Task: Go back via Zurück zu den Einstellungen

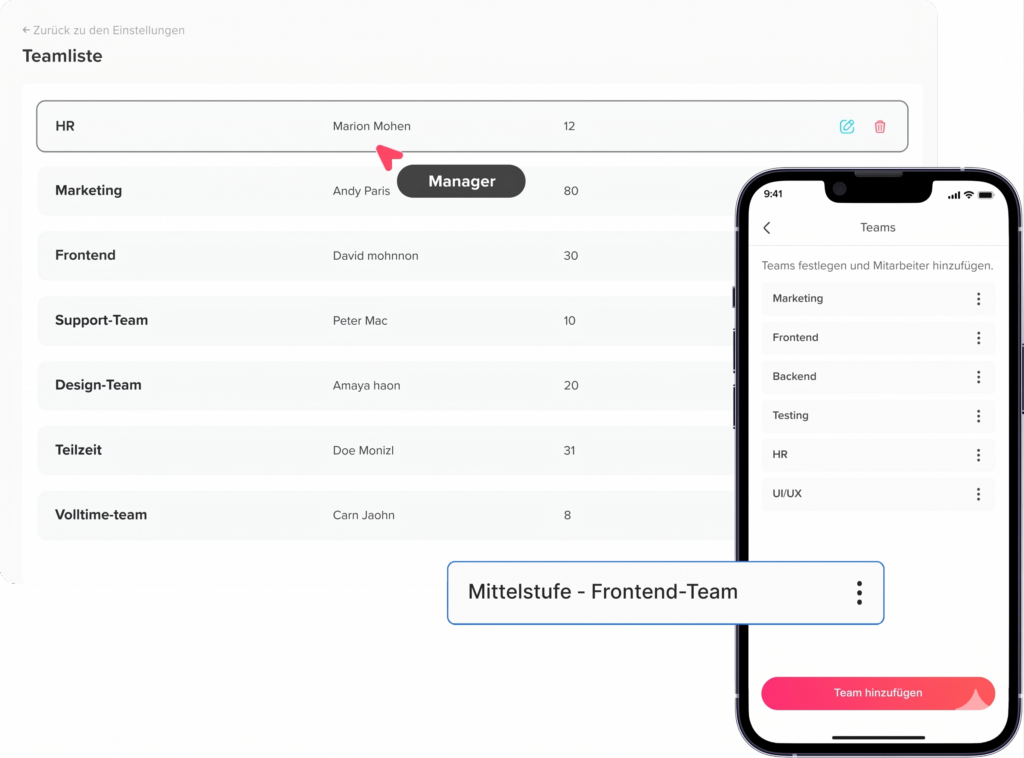Action: (x=103, y=31)
